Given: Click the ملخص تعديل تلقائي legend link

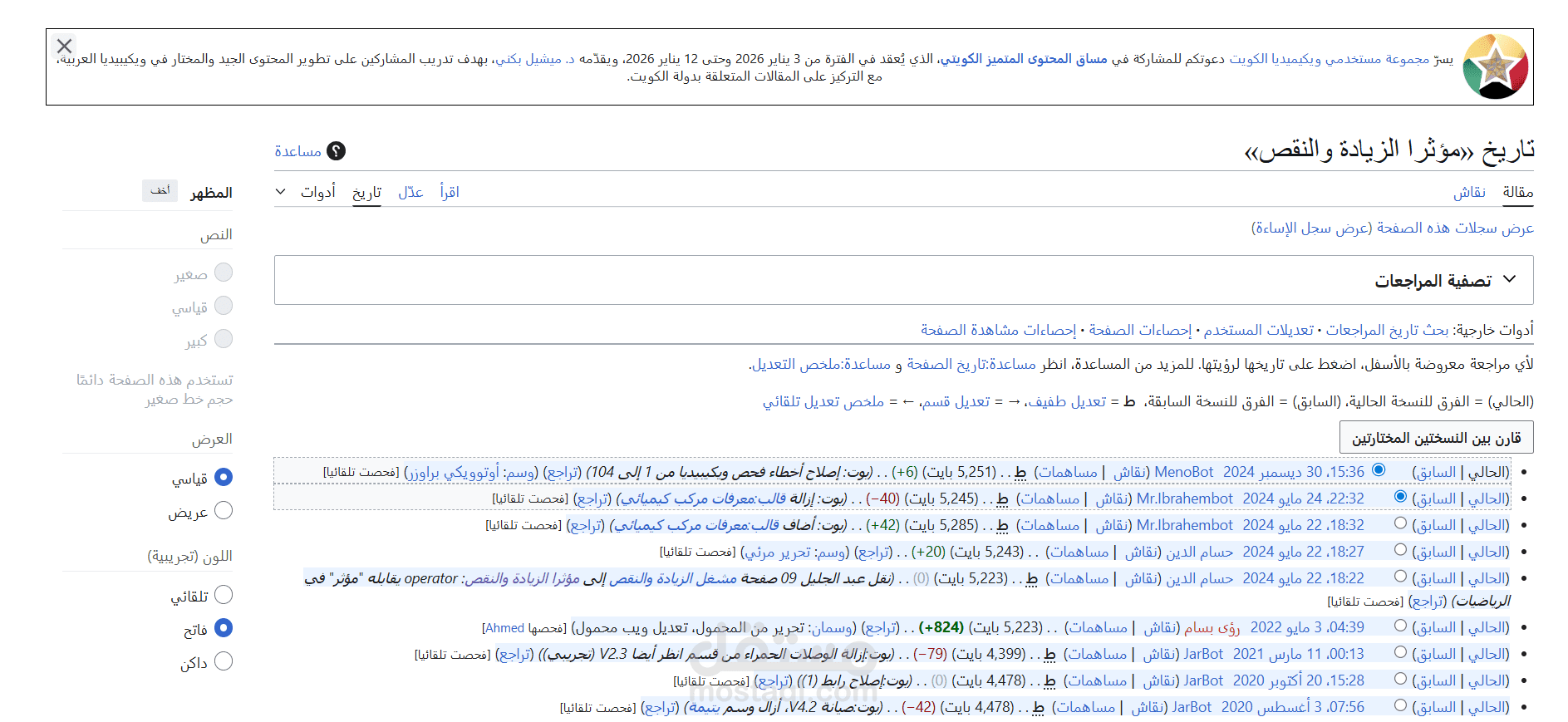Looking at the screenshot, I should [x=823, y=401].
